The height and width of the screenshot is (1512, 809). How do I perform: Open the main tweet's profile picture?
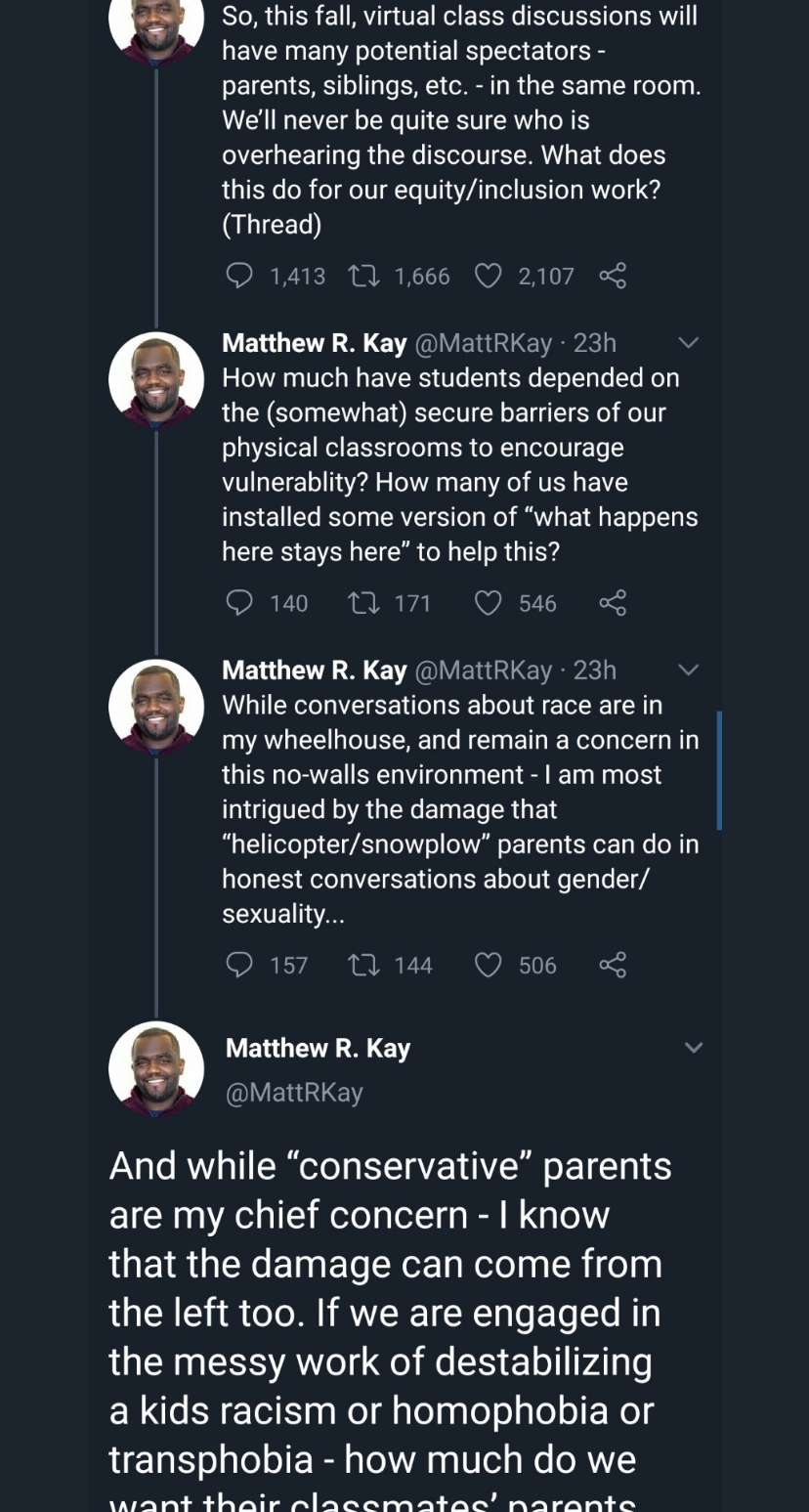[156, 1068]
